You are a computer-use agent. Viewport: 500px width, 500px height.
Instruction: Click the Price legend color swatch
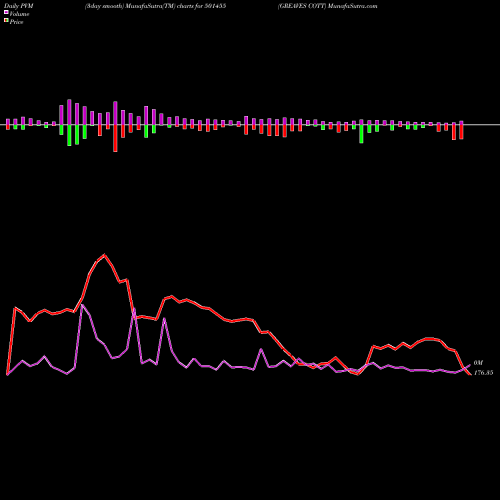coord(6,21)
